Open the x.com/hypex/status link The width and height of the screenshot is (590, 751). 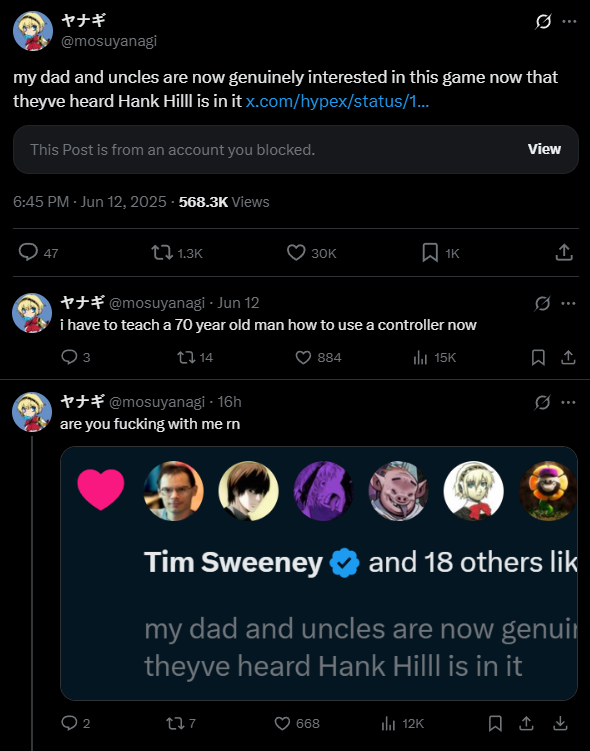pos(337,102)
